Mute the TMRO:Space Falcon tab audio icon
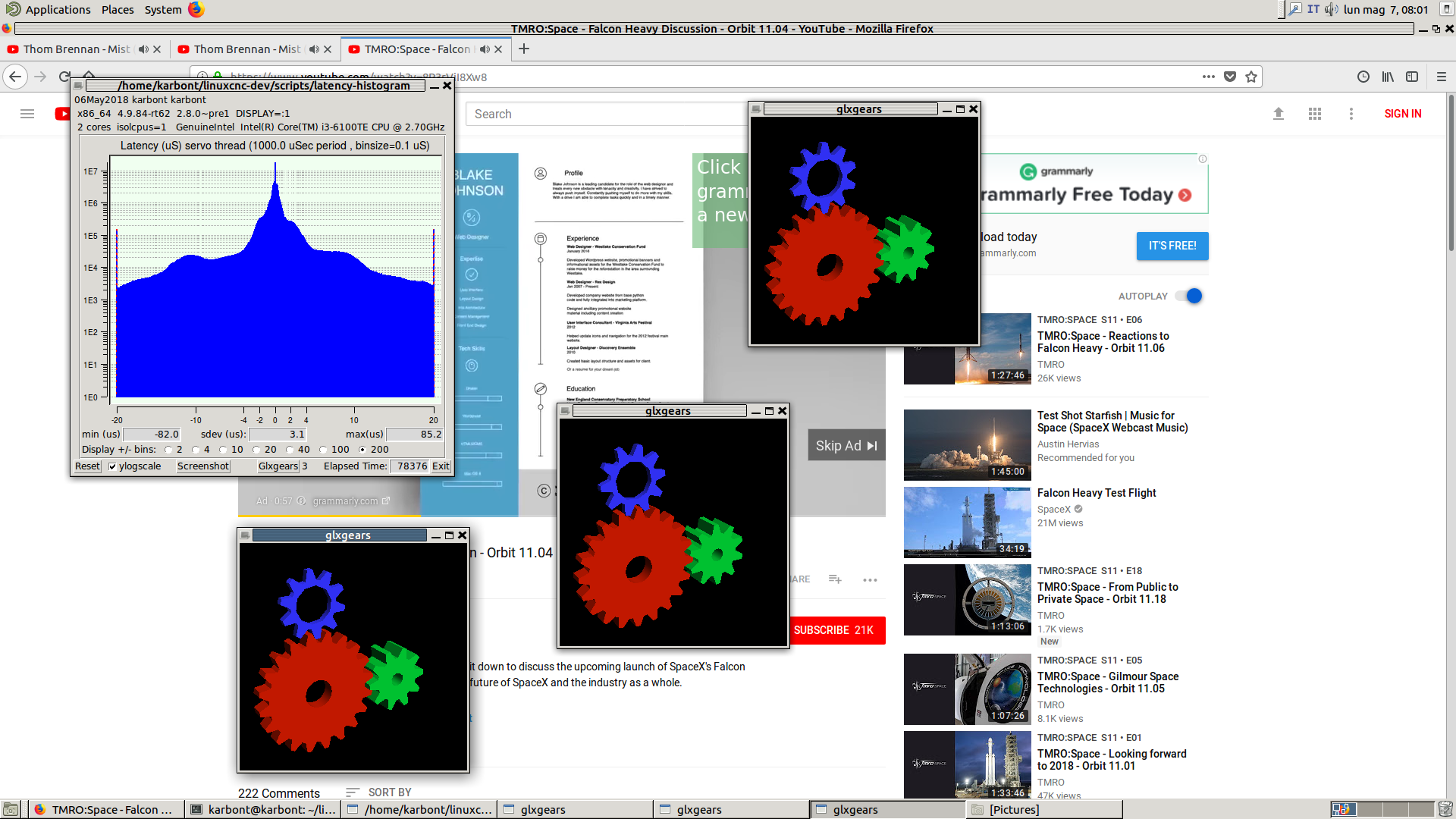The width and height of the screenshot is (1456, 819). (x=485, y=49)
